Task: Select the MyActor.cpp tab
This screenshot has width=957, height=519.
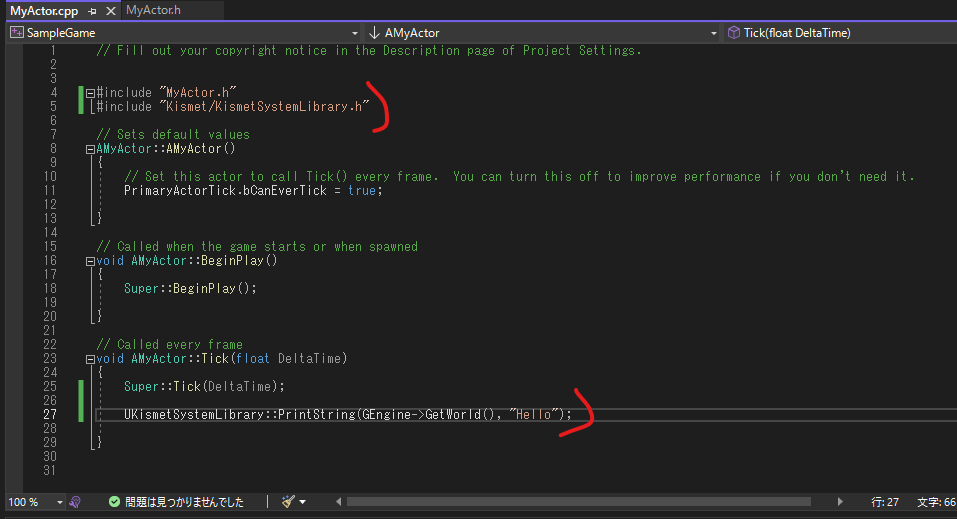Action: pos(44,11)
